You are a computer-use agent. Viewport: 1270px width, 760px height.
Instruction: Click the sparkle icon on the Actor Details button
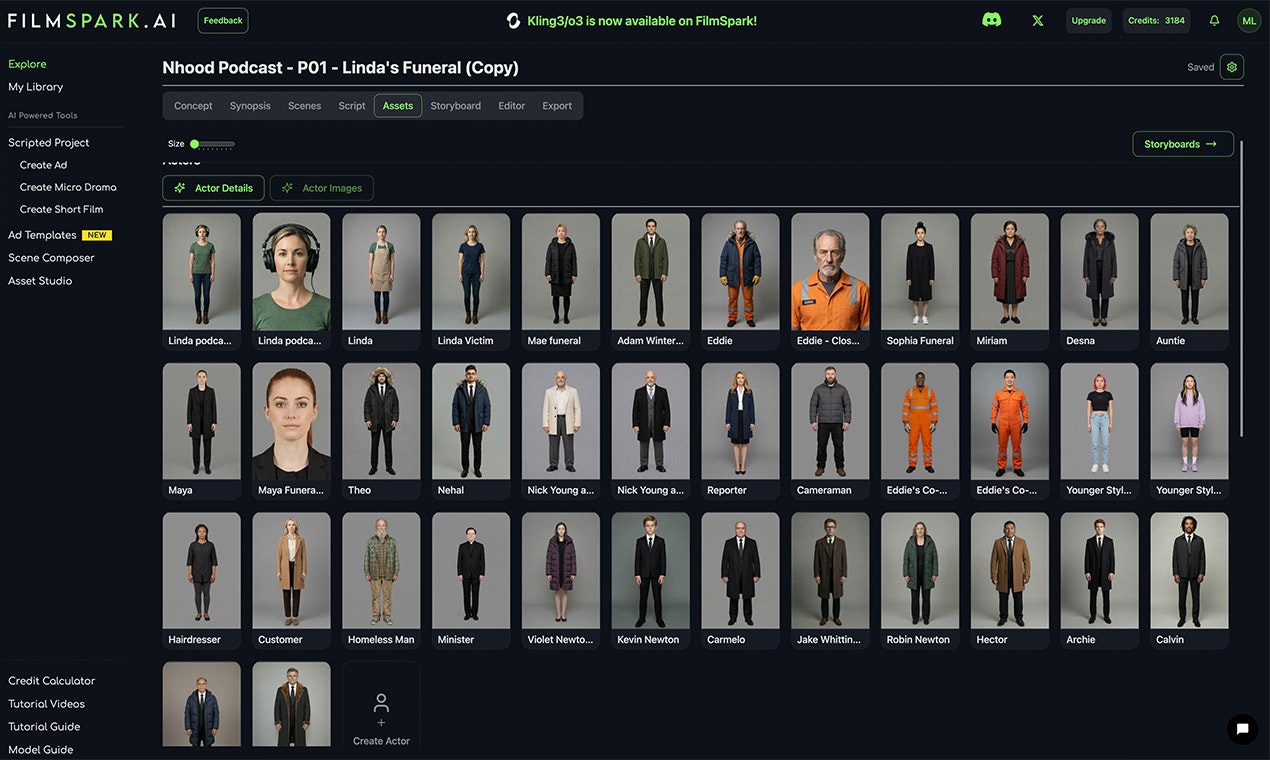point(179,187)
